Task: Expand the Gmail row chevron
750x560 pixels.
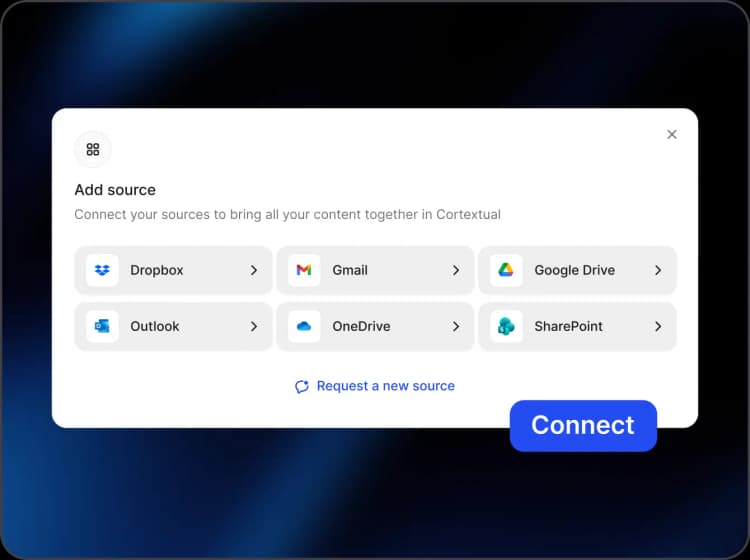Action: [456, 270]
